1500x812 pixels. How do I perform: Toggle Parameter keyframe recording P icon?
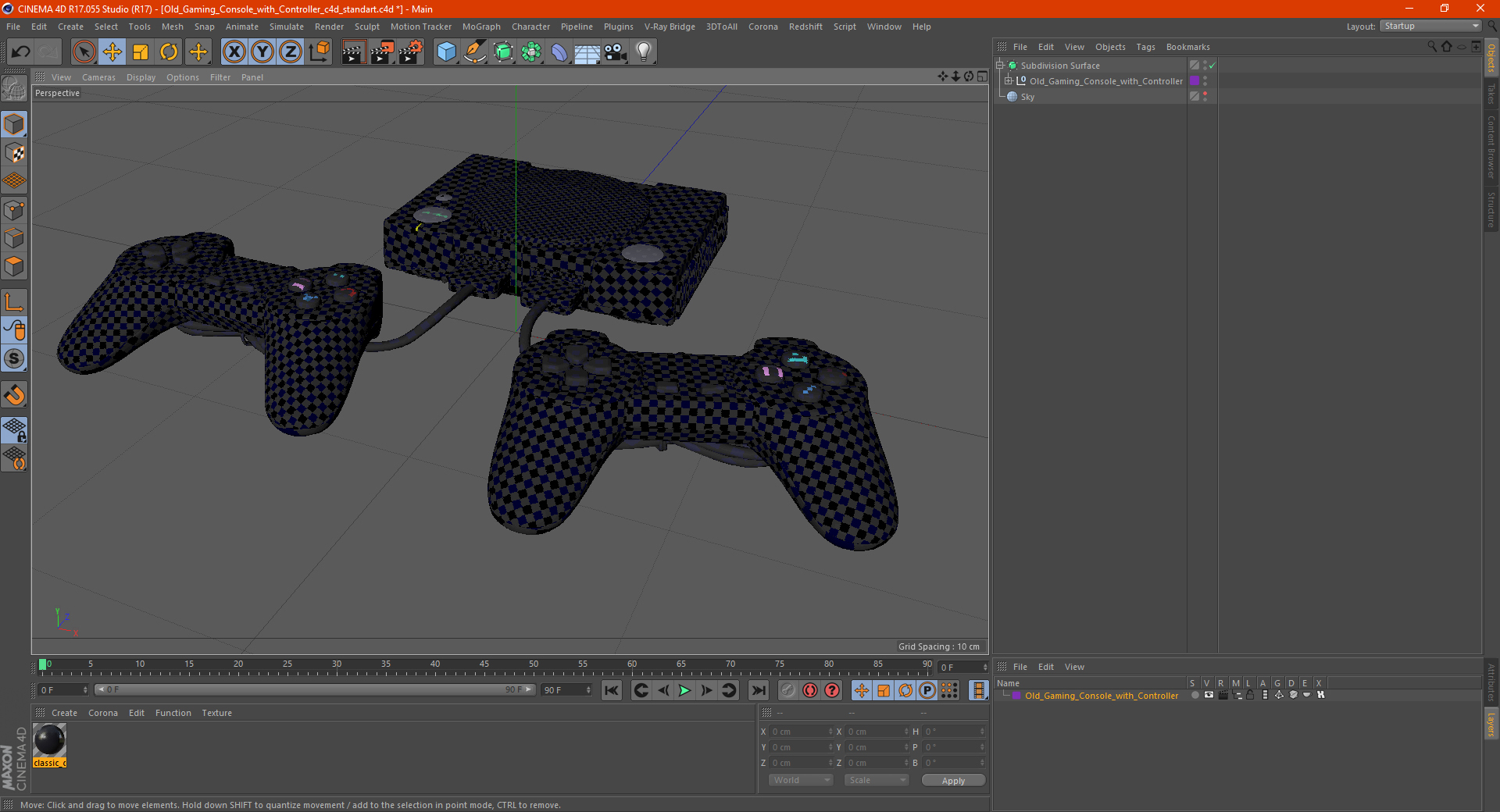point(927,690)
